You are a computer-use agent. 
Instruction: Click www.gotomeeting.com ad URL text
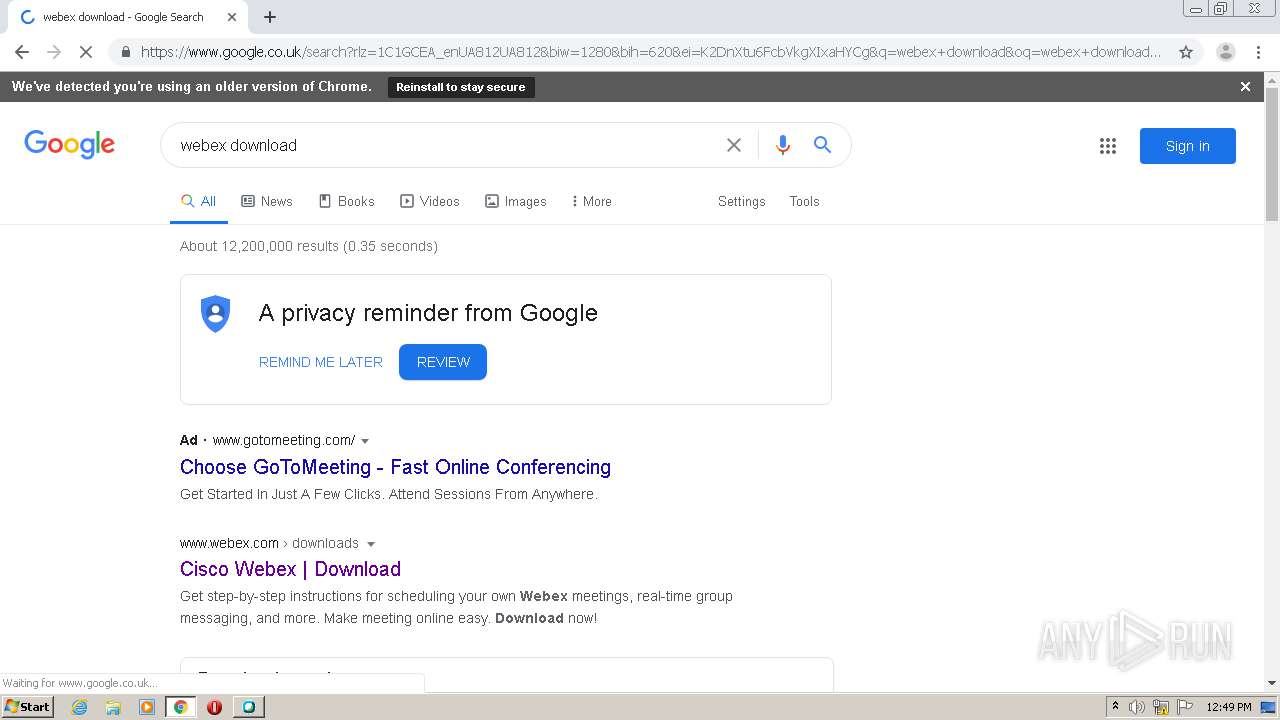(x=284, y=440)
